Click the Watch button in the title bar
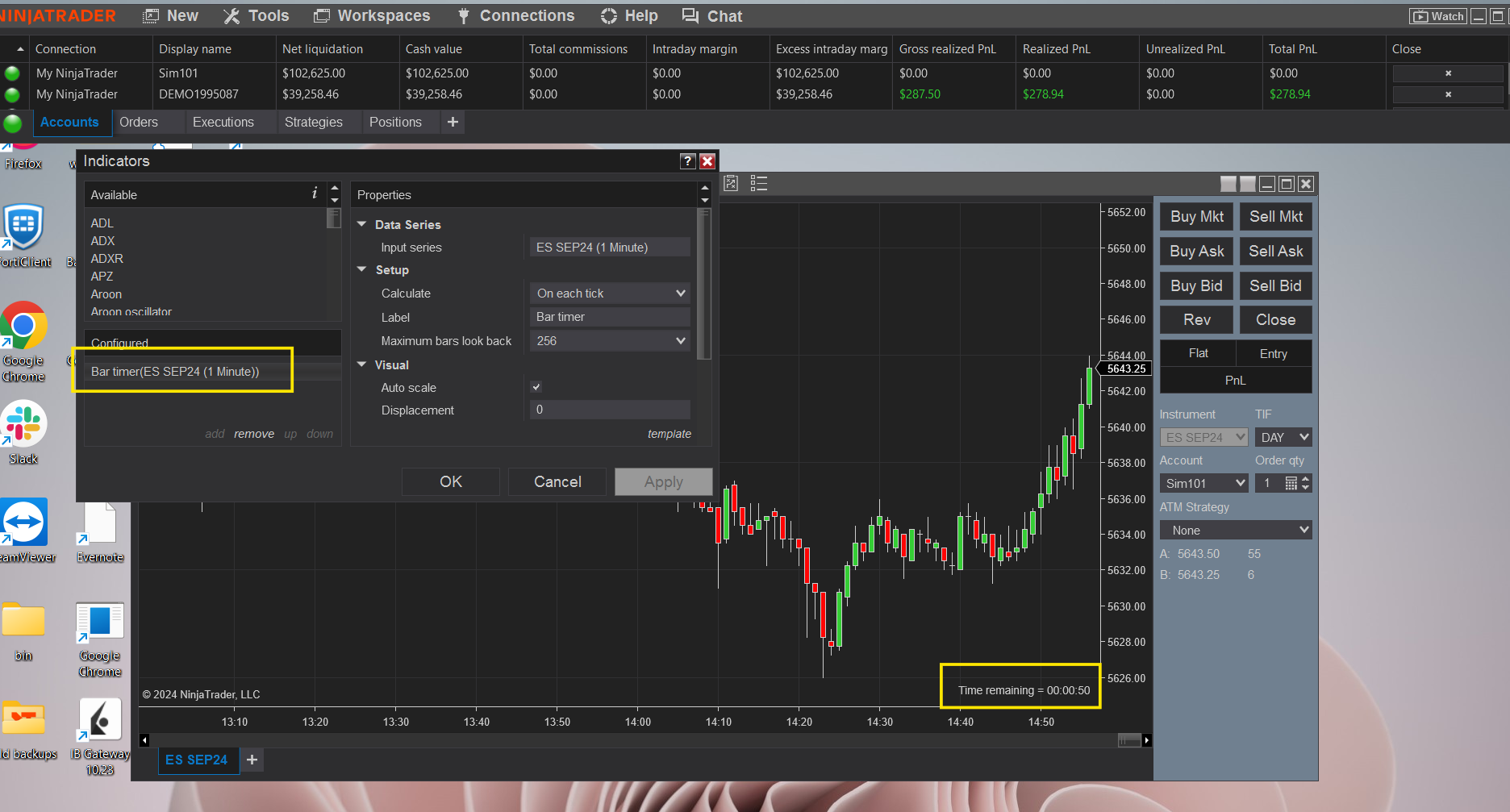 [x=1437, y=16]
